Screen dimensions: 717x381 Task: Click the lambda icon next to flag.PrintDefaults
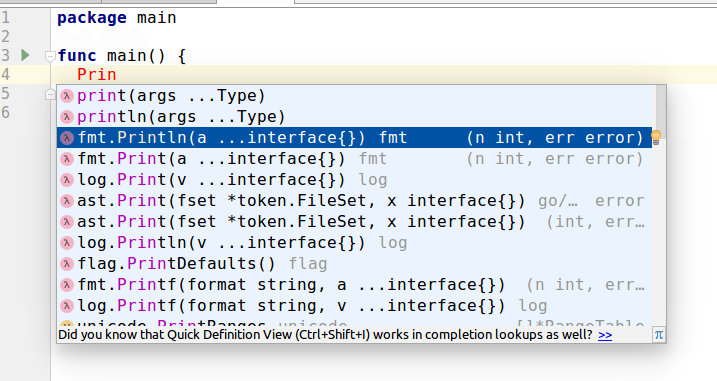pos(67,264)
